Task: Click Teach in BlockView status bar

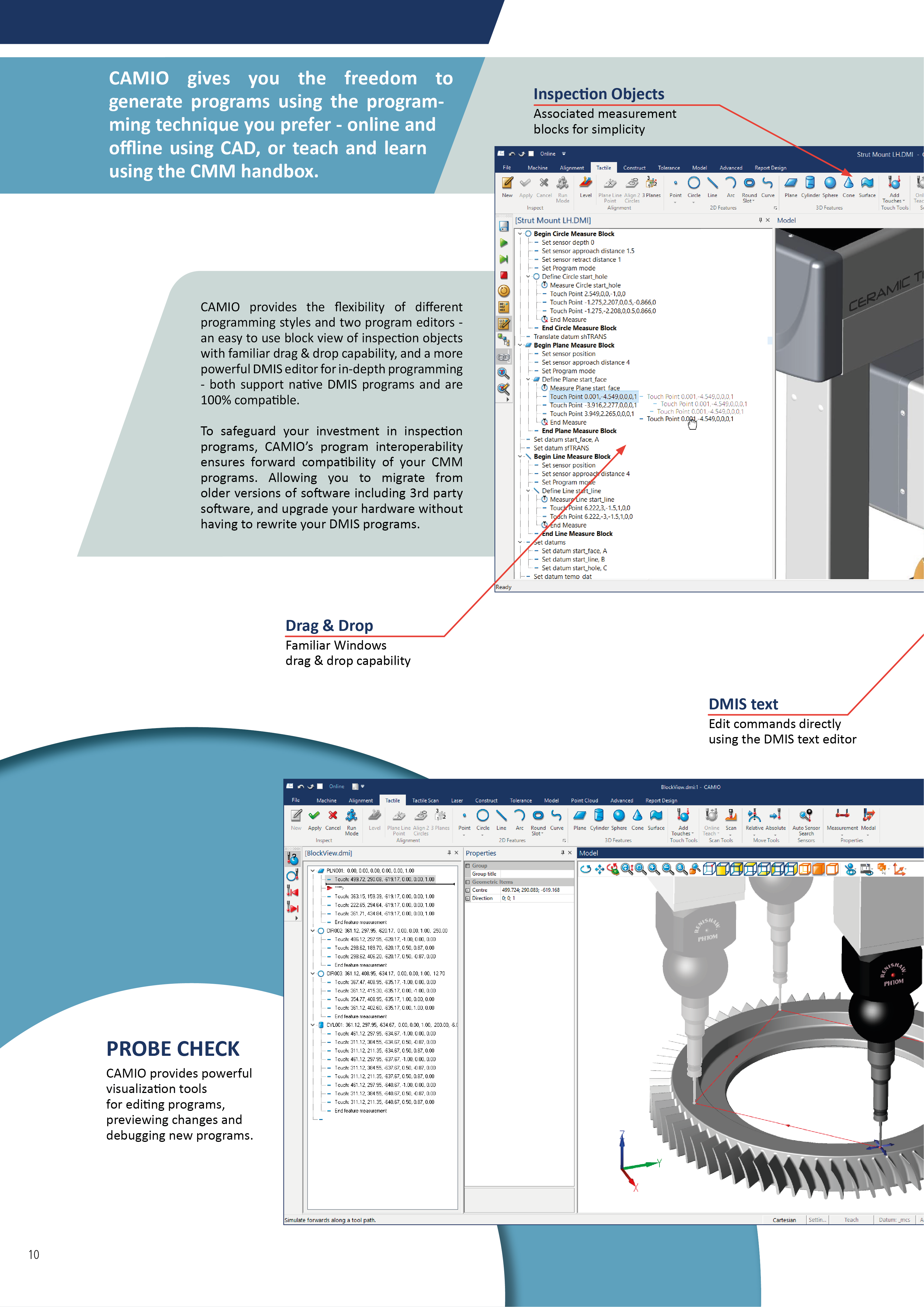Action: pyautogui.click(x=851, y=1220)
